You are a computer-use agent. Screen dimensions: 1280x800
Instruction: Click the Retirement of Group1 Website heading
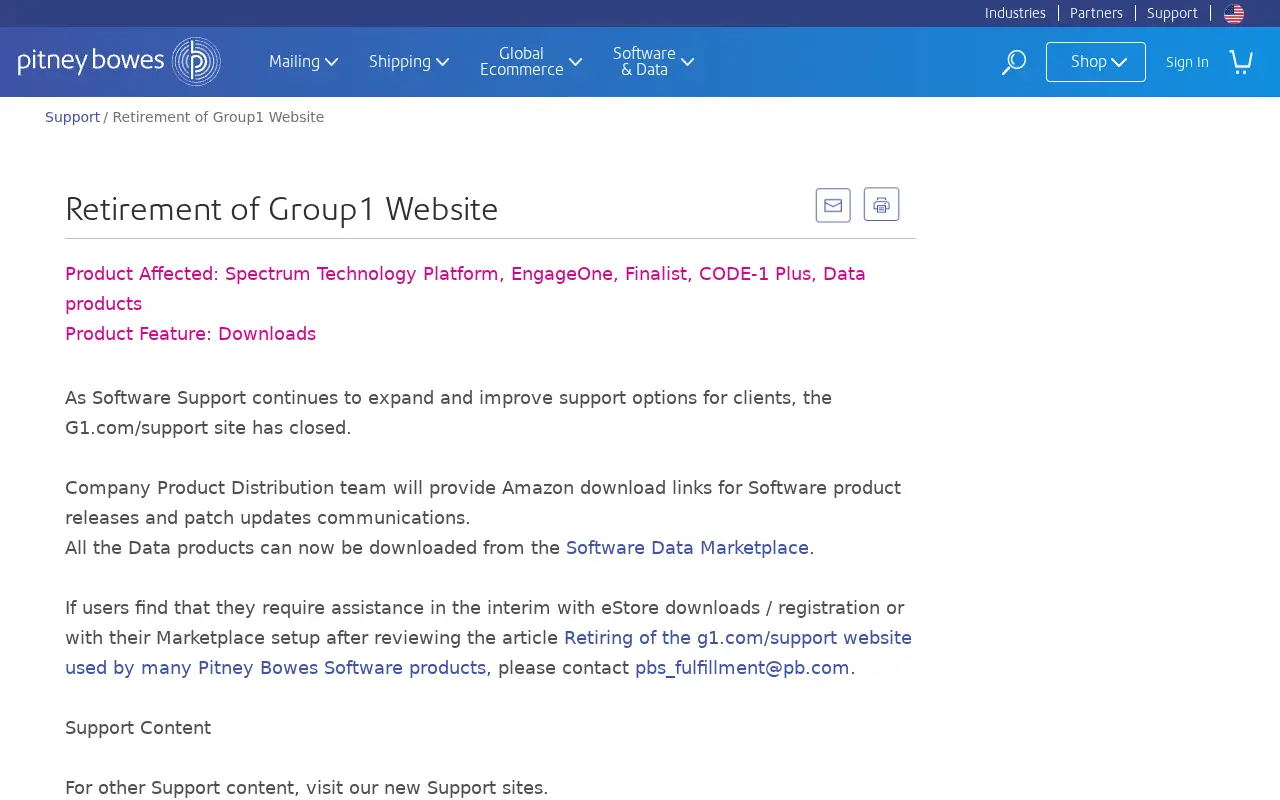coord(281,209)
